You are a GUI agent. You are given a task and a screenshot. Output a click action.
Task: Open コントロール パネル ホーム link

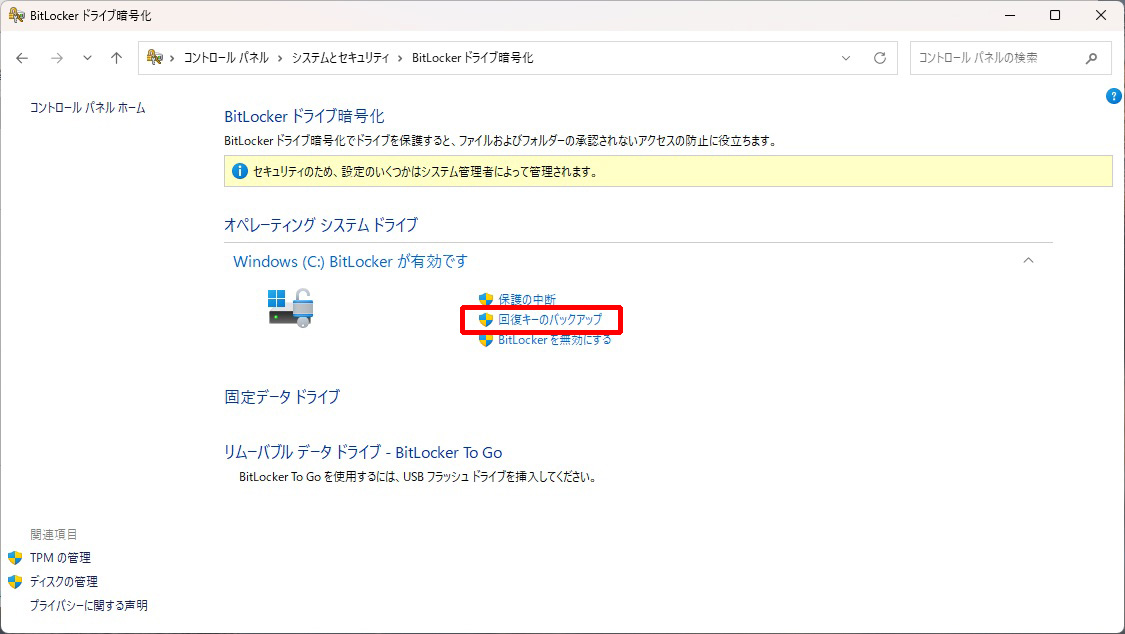[88, 108]
